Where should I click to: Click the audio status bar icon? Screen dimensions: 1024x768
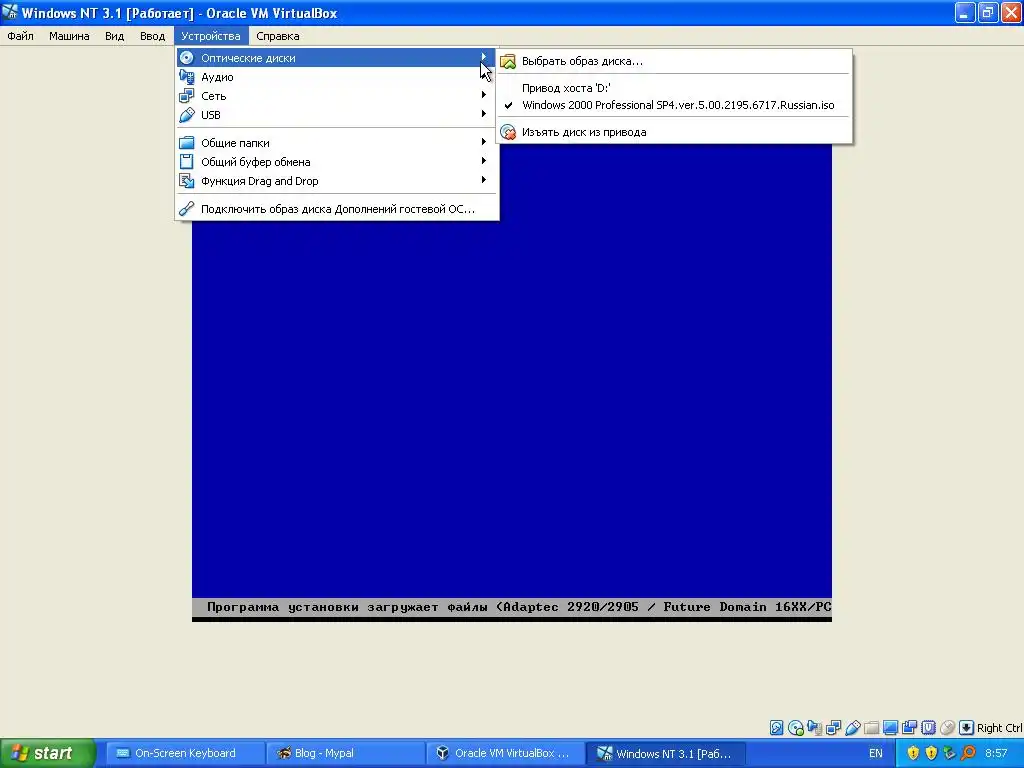(x=814, y=728)
